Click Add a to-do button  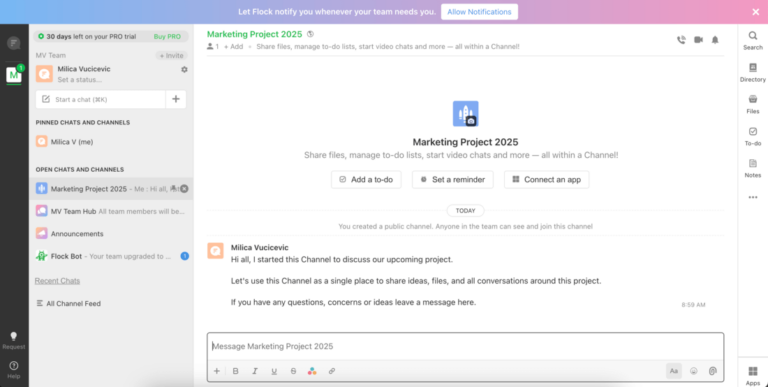click(x=366, y=179)
